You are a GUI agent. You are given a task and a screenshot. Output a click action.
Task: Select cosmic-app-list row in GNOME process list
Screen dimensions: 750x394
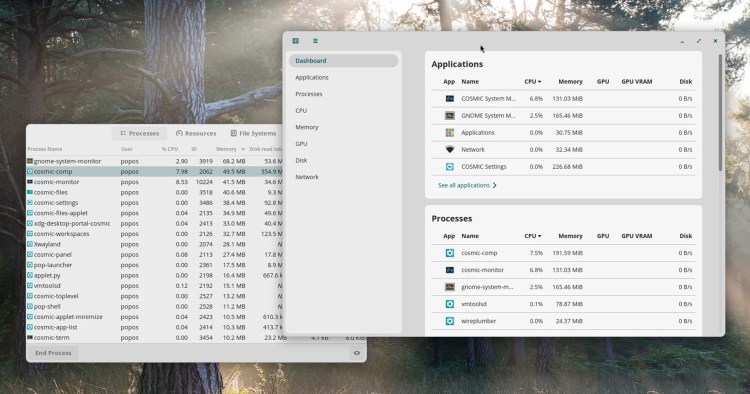tap(155, 328)
